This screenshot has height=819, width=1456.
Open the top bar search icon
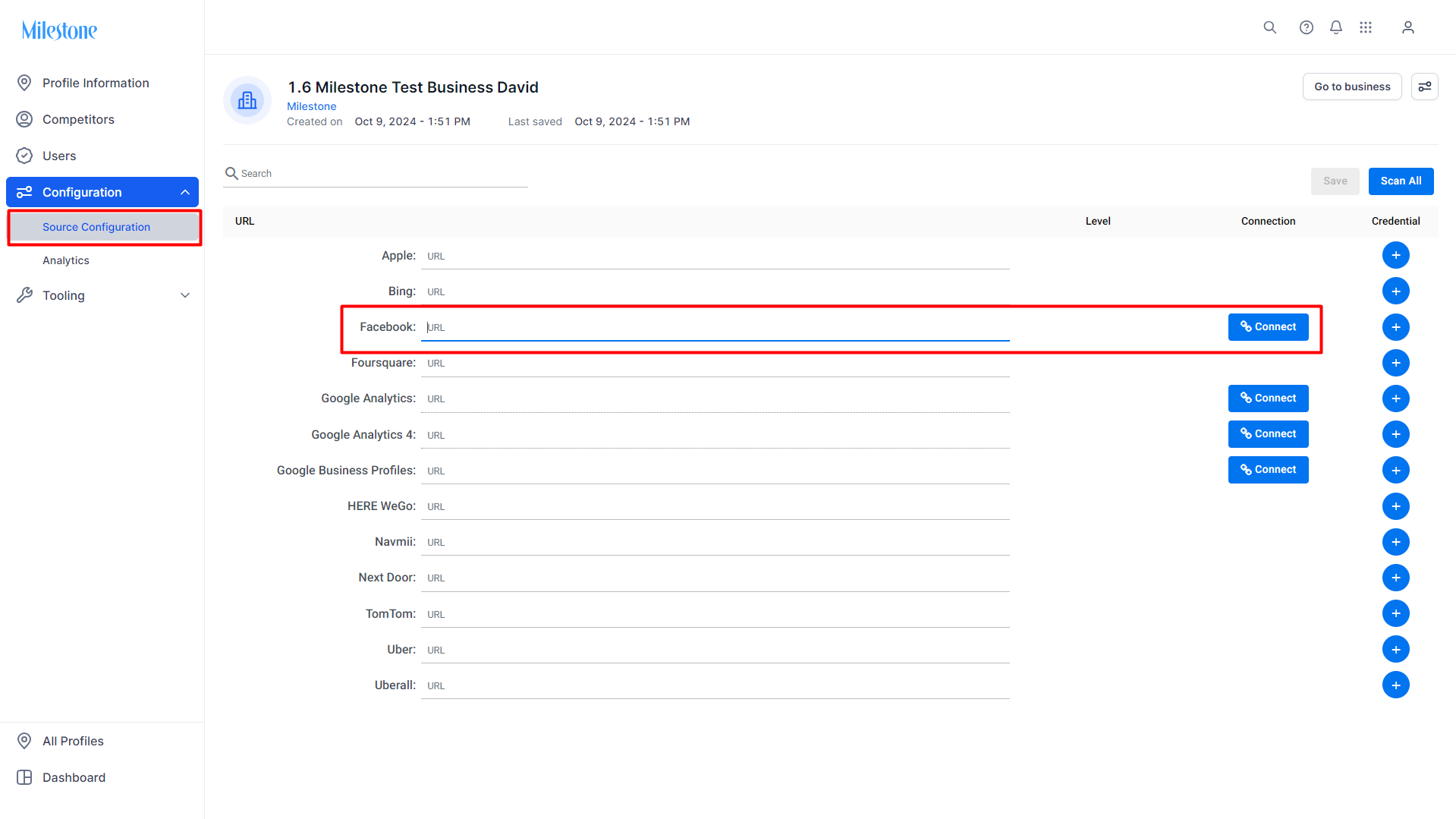[x=1269, y=27]
